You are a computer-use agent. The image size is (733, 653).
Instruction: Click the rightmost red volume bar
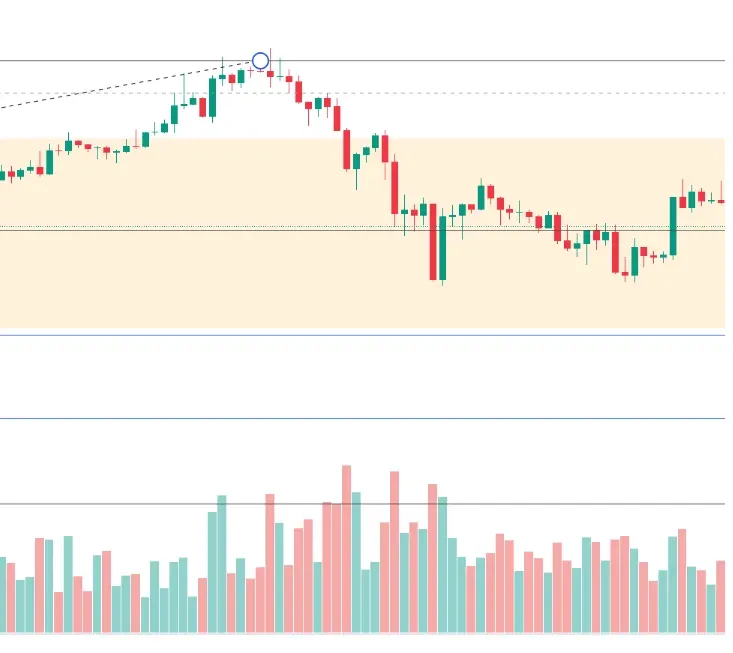[x=721, y=596]
